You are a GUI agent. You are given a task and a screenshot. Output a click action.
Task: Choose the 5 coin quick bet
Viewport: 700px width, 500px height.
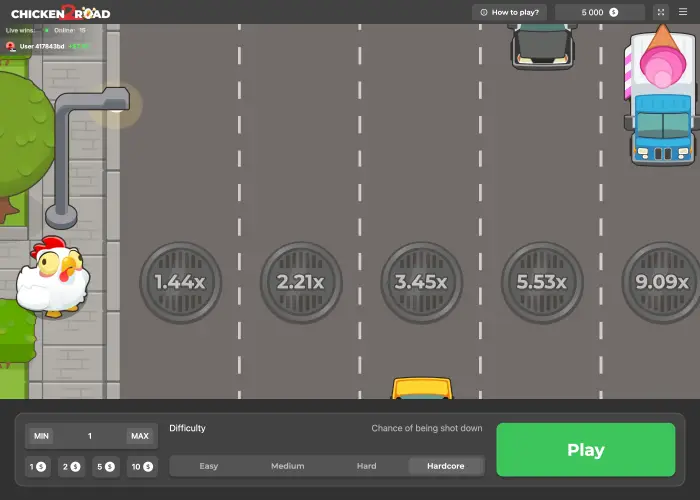click(x=106, y=467)
